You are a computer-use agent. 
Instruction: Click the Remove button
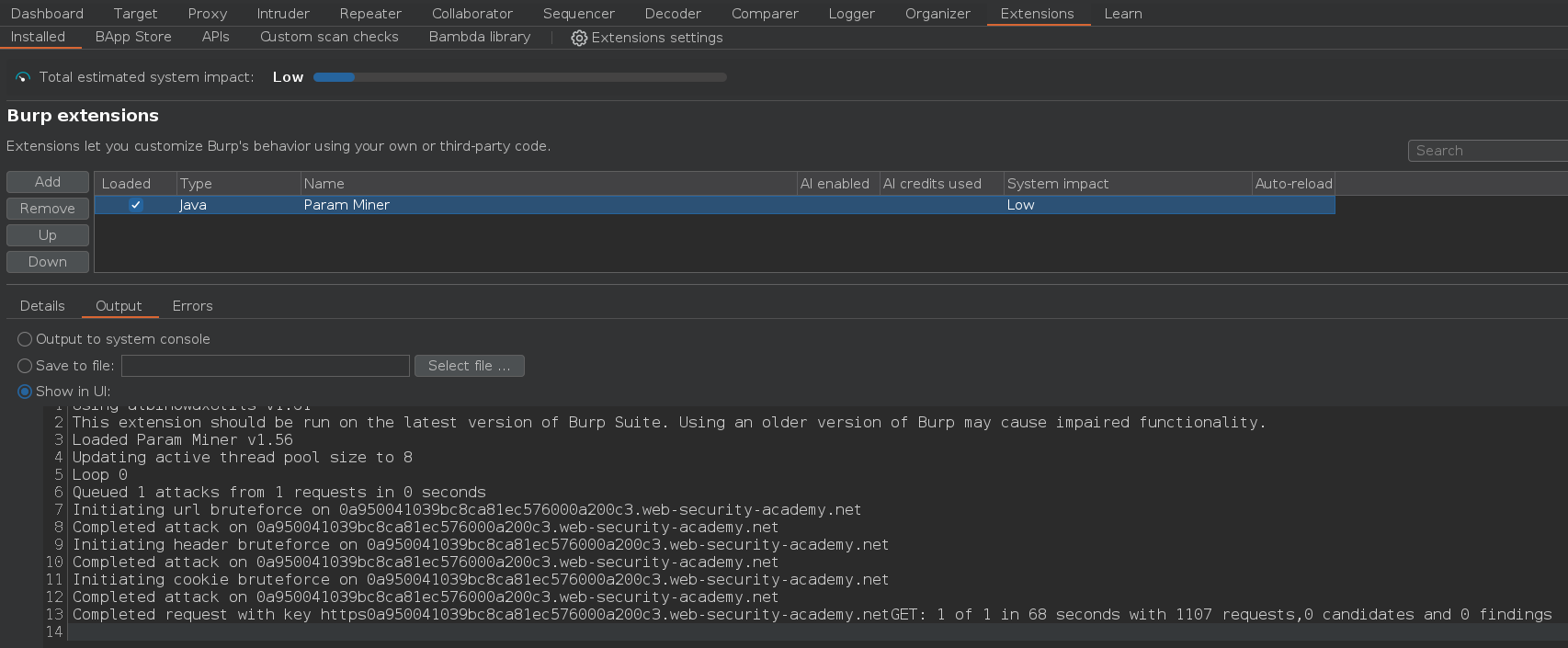[48, 209]
